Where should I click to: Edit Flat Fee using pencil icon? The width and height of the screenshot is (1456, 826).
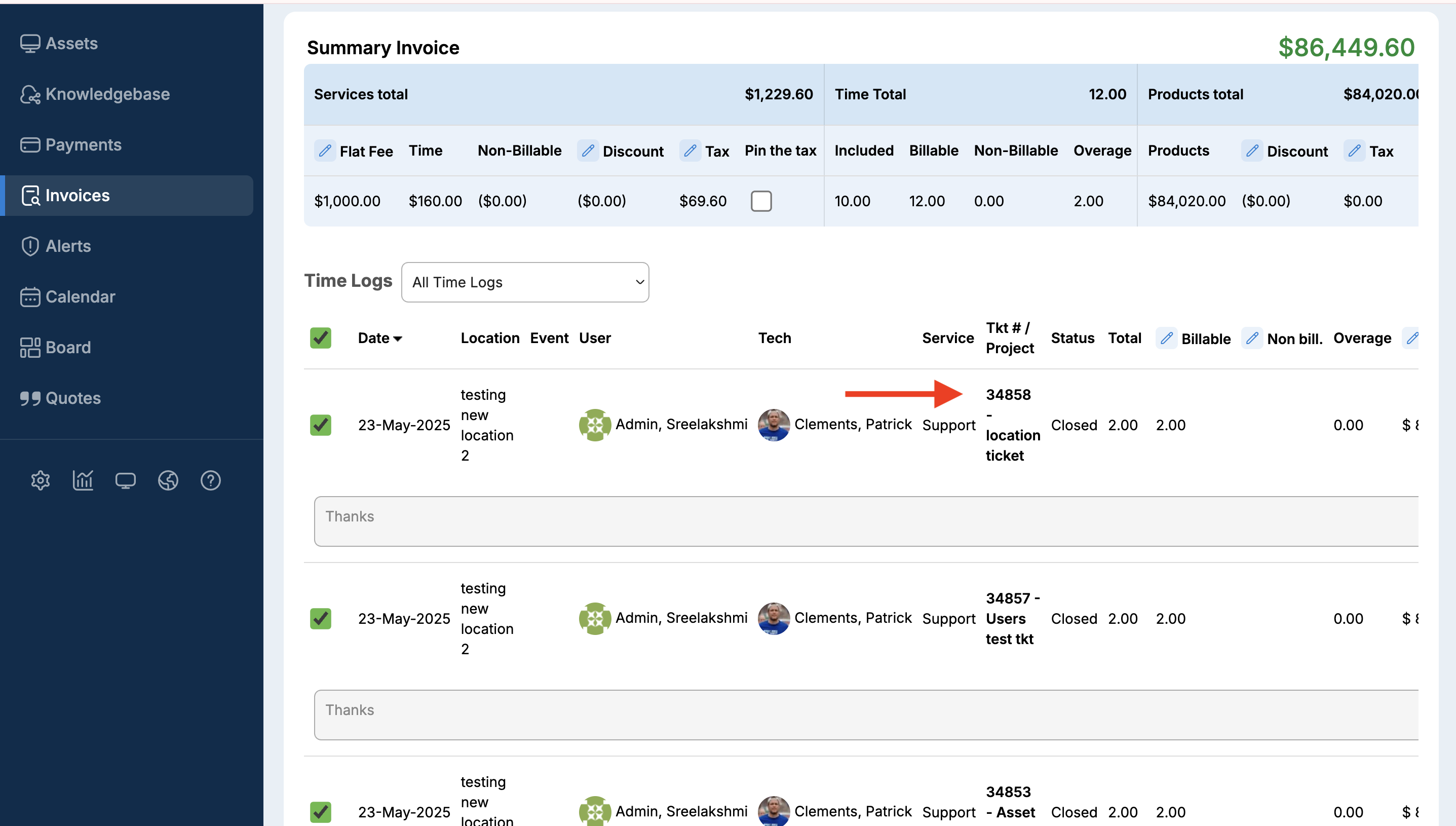325,151
